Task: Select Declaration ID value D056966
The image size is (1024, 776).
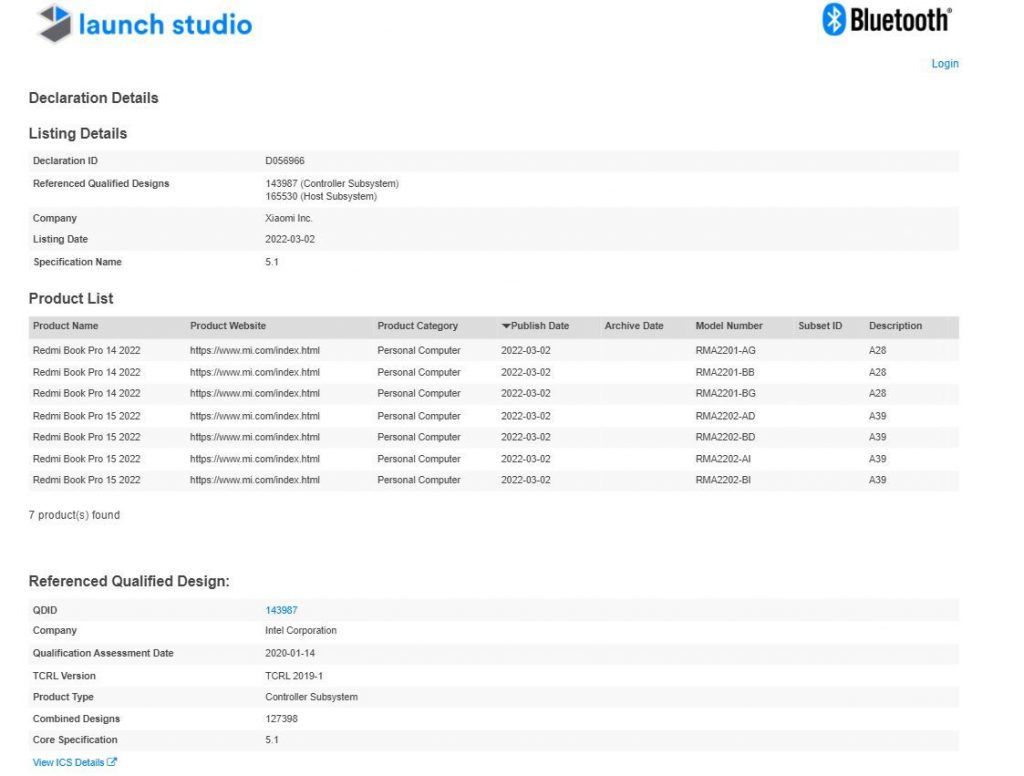Action: (x=285, y=161)
